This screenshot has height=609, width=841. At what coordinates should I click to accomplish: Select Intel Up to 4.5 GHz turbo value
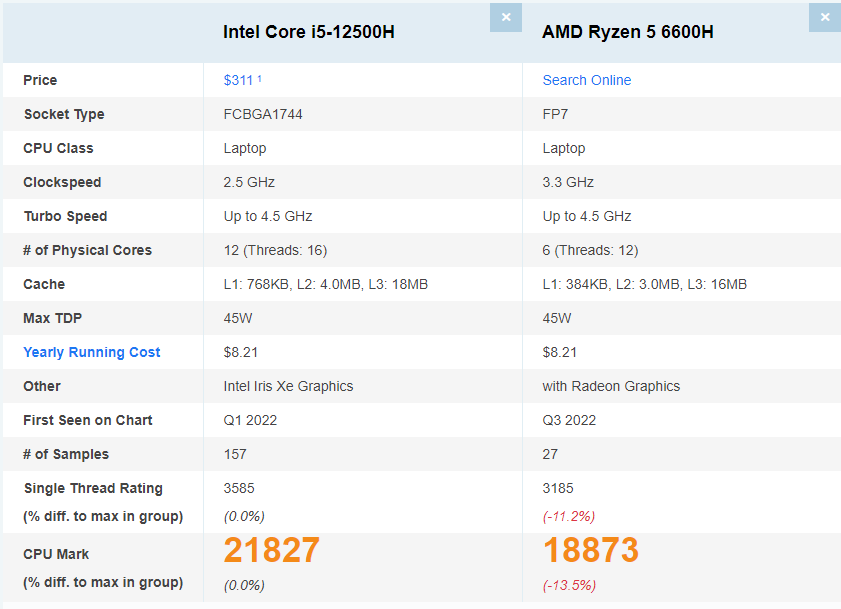pyautogui.click(x=268, y=216)
